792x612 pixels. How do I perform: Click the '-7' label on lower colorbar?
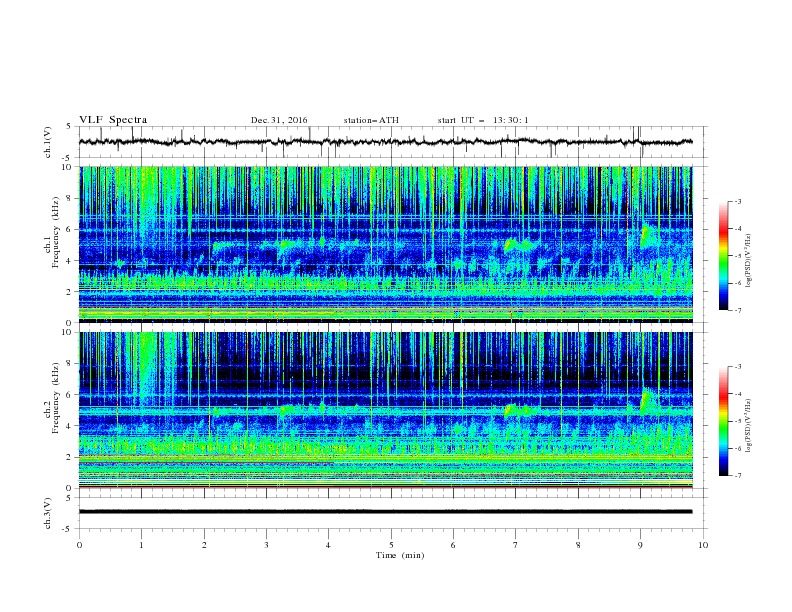tap(737, 476)
